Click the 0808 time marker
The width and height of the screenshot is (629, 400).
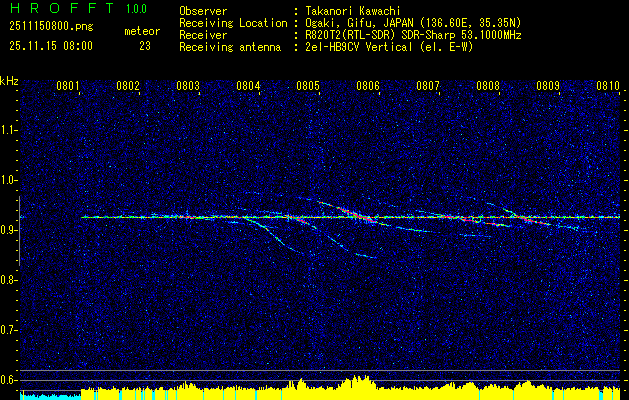[488, 86]
